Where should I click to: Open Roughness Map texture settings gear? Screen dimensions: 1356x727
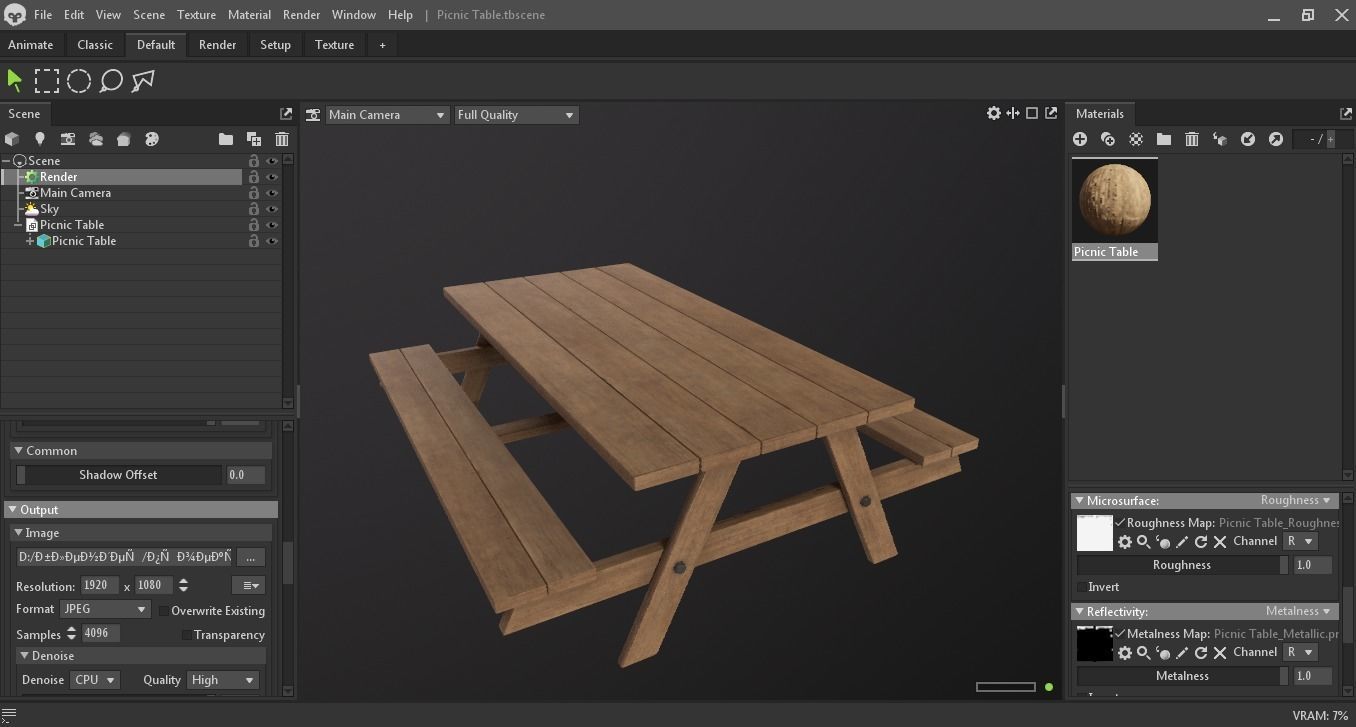click(1125, 542)
